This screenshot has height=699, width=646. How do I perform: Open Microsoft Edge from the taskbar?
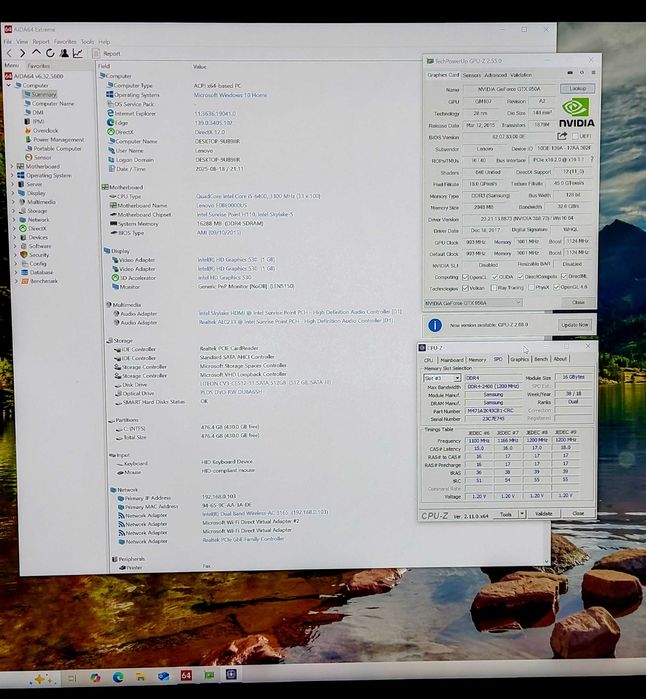pyautogui.click(x=118, y=678)
